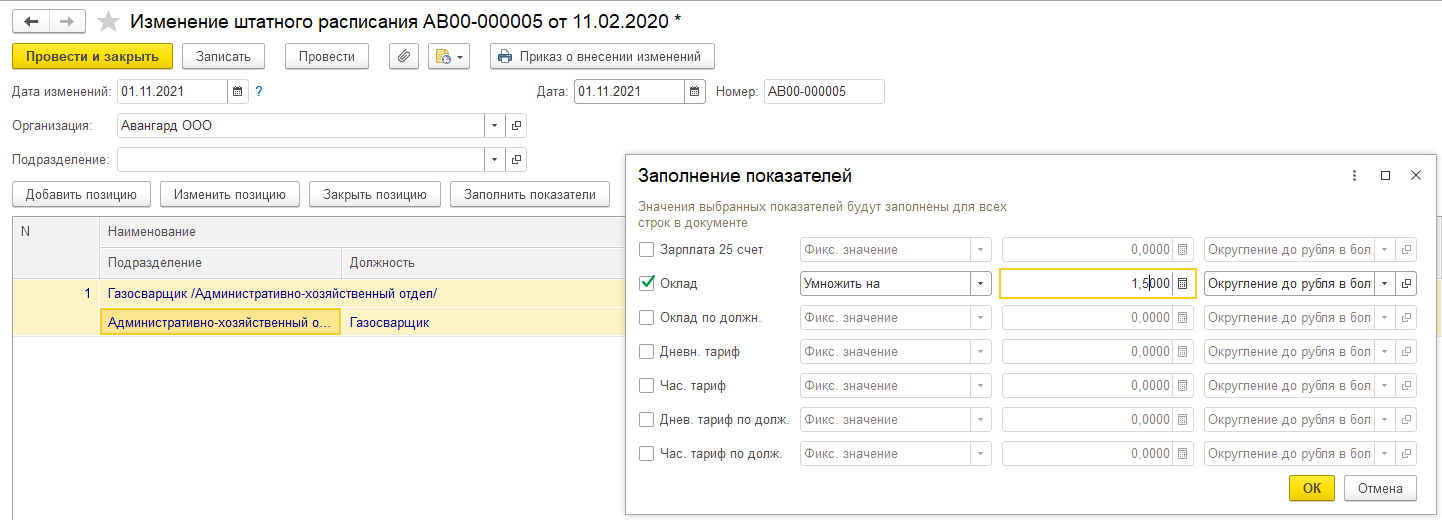The height and width of the screenshot is (520, 1442).
Task: Expand the Умножить на dropdown
Action: (980, 284)
